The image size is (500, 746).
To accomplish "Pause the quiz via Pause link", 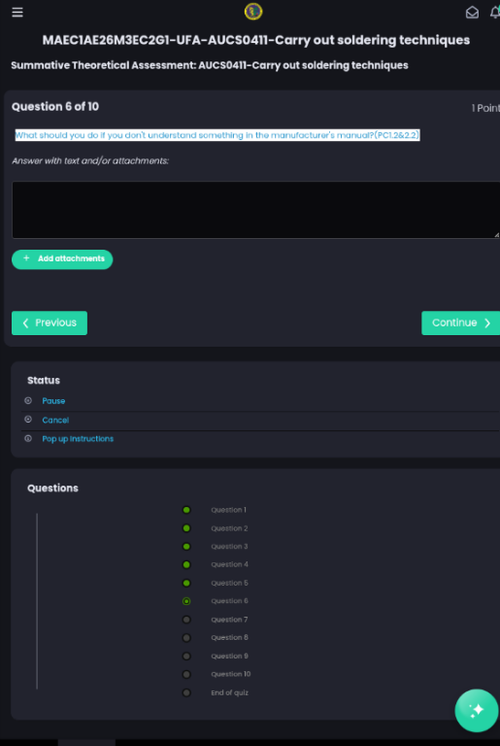I will (x=54, y=401).
